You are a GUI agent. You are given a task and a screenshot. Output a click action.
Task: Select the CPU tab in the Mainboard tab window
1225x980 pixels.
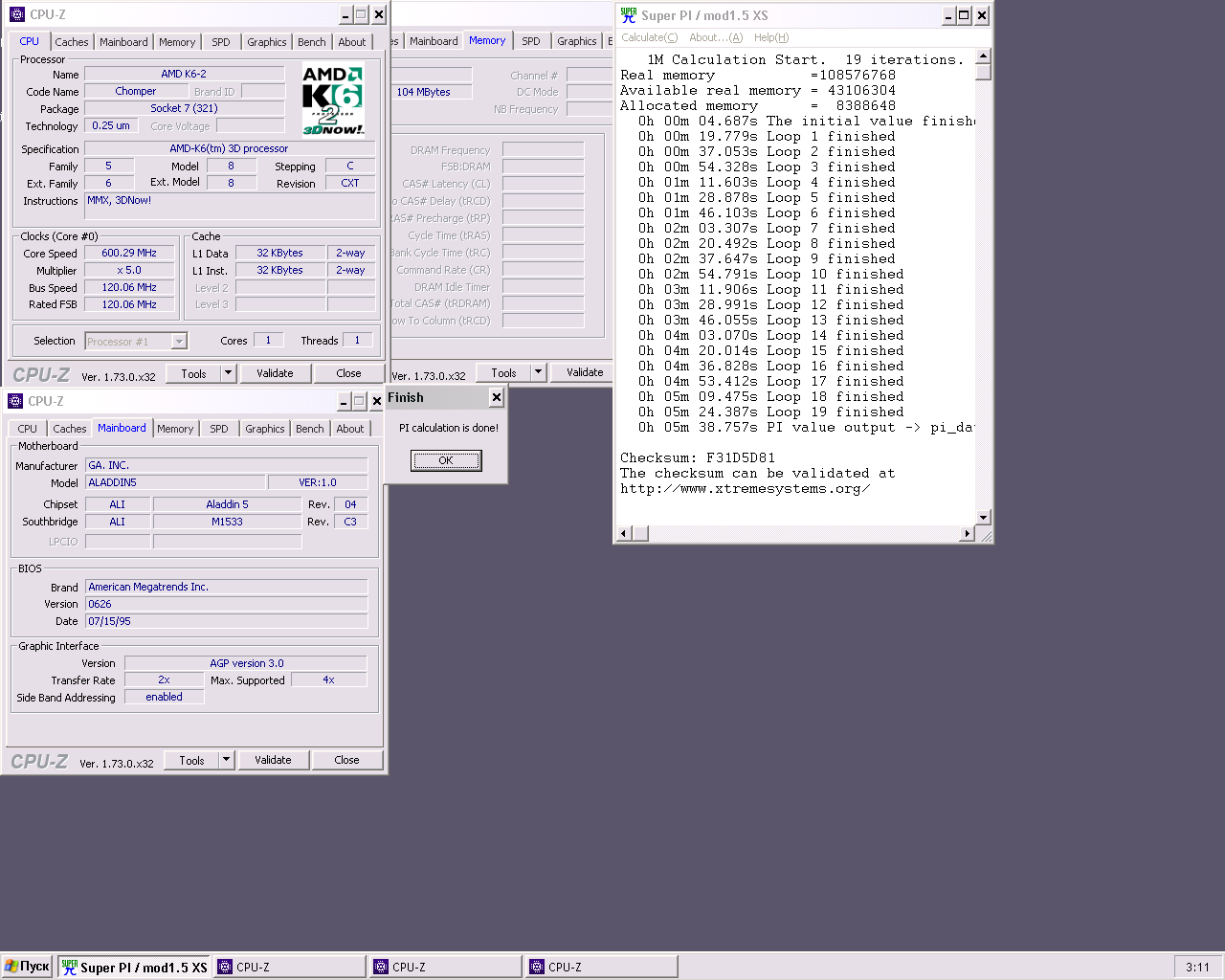click(28, 429)
